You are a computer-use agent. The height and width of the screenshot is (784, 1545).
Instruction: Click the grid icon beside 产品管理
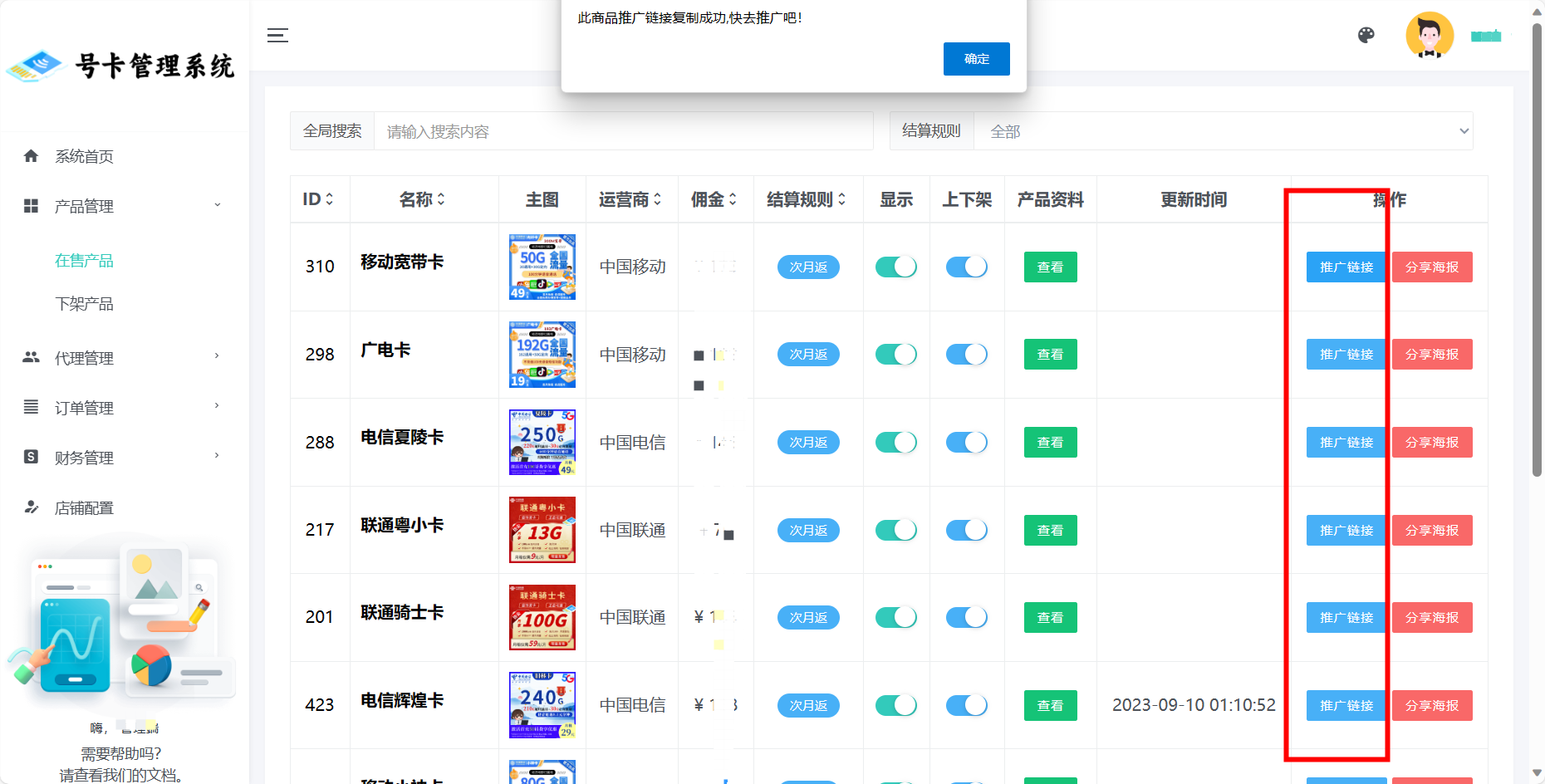pyautogui.click(x=31, y=206)
